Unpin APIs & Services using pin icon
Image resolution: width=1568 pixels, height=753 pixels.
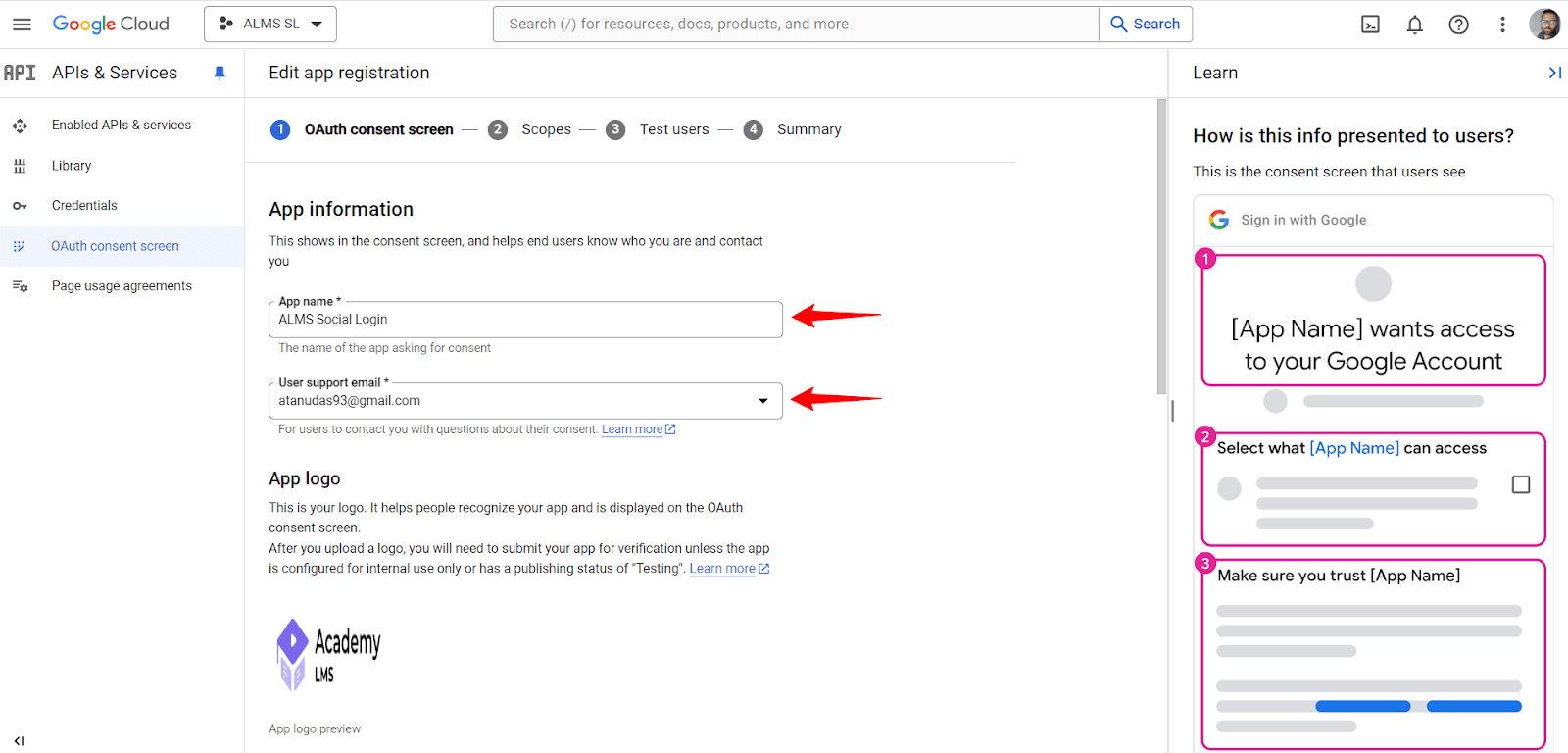coord(220,74)
